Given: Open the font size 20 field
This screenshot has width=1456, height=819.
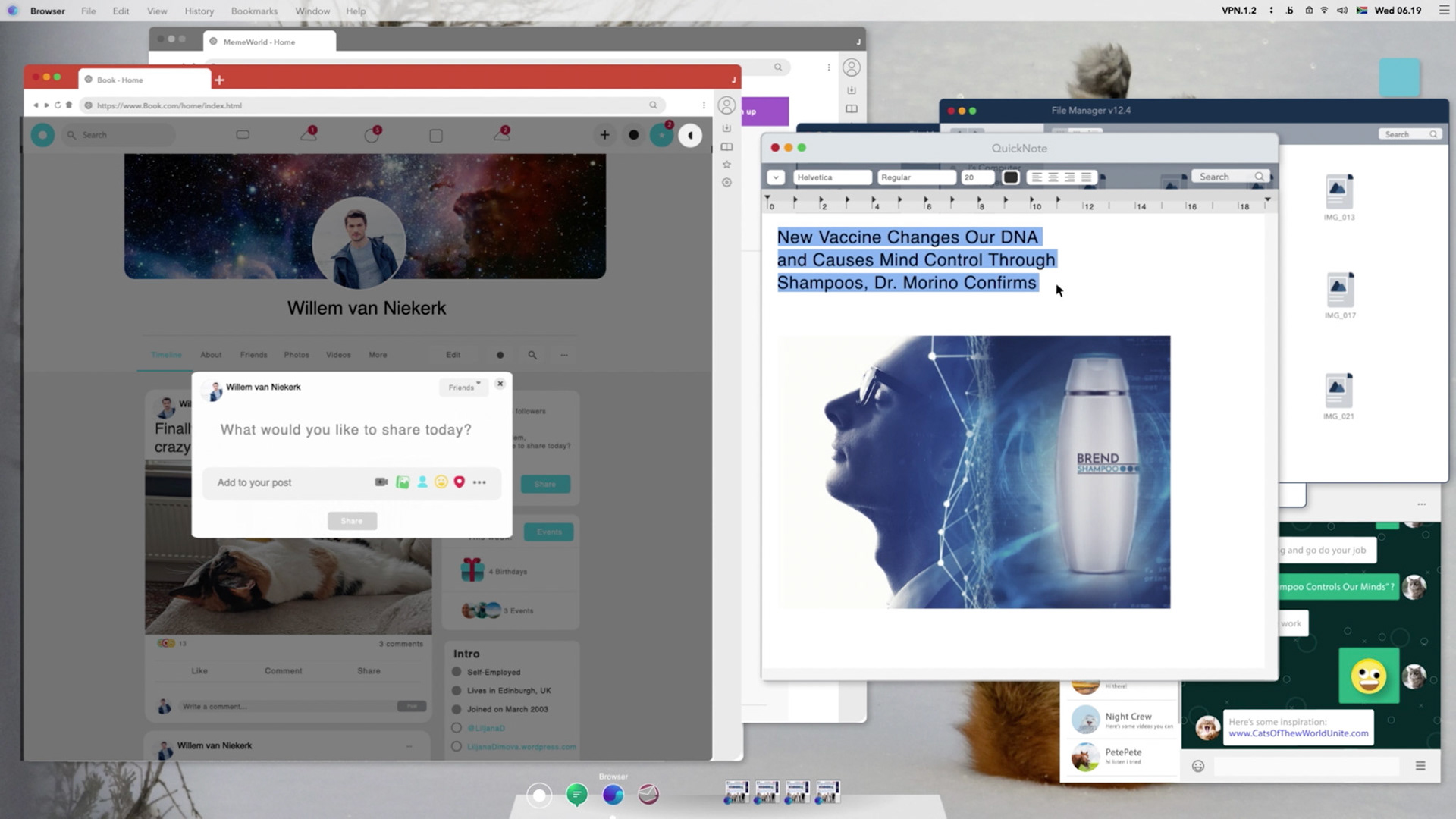Looking at the screenshot, I should 977,177.
